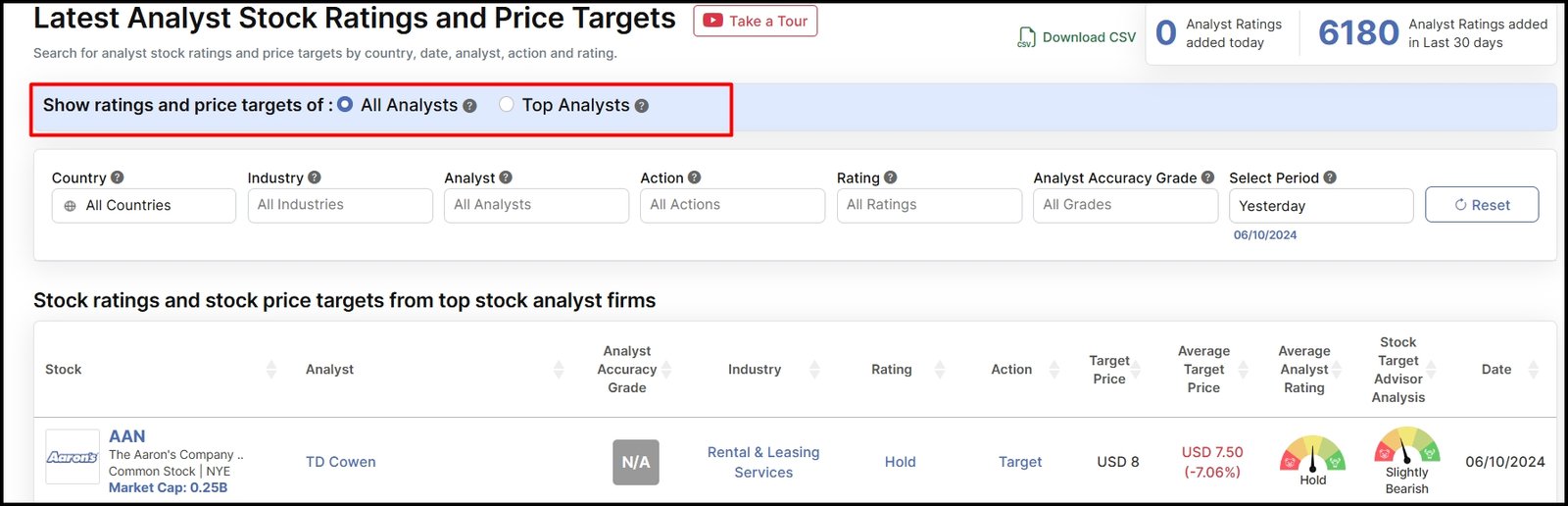Click the N/A accuracy grade badge
Image resolution: width=1568 pixels, height=506 pixels.
tap(636, 462)
